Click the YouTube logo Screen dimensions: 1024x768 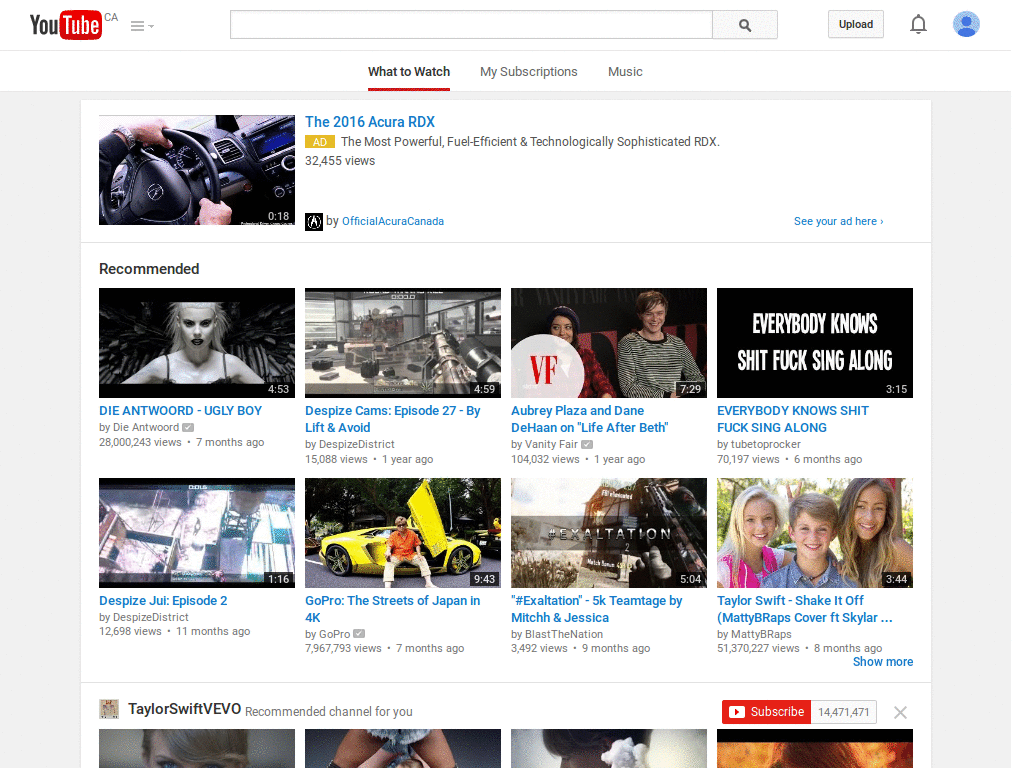tap(66, 25)
